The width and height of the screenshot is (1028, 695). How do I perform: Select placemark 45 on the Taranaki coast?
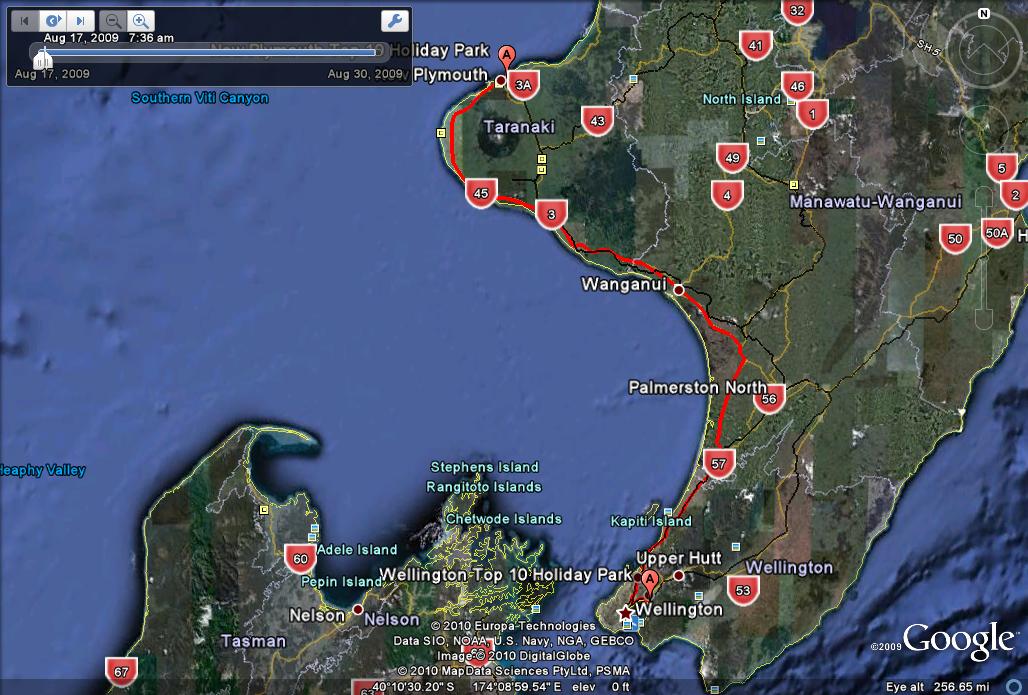point(481,193)
